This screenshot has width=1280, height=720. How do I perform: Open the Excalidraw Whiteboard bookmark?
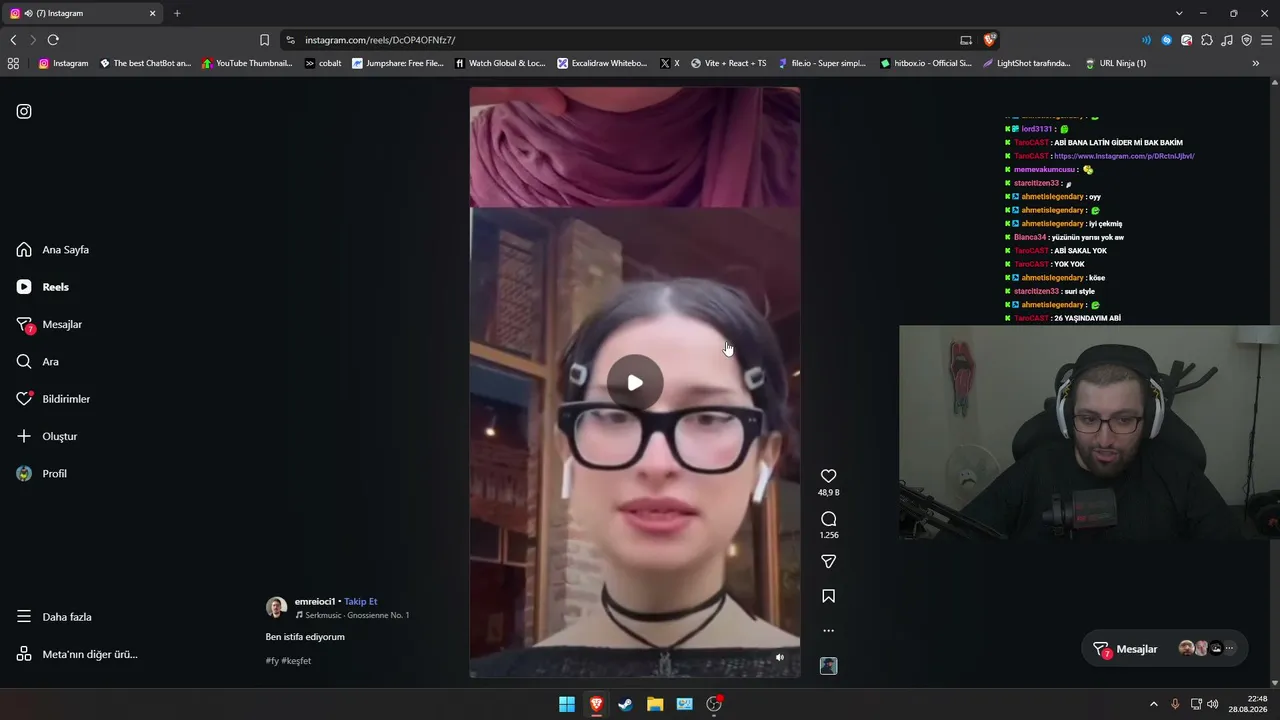pyautogui.click(x=602, y=63)
